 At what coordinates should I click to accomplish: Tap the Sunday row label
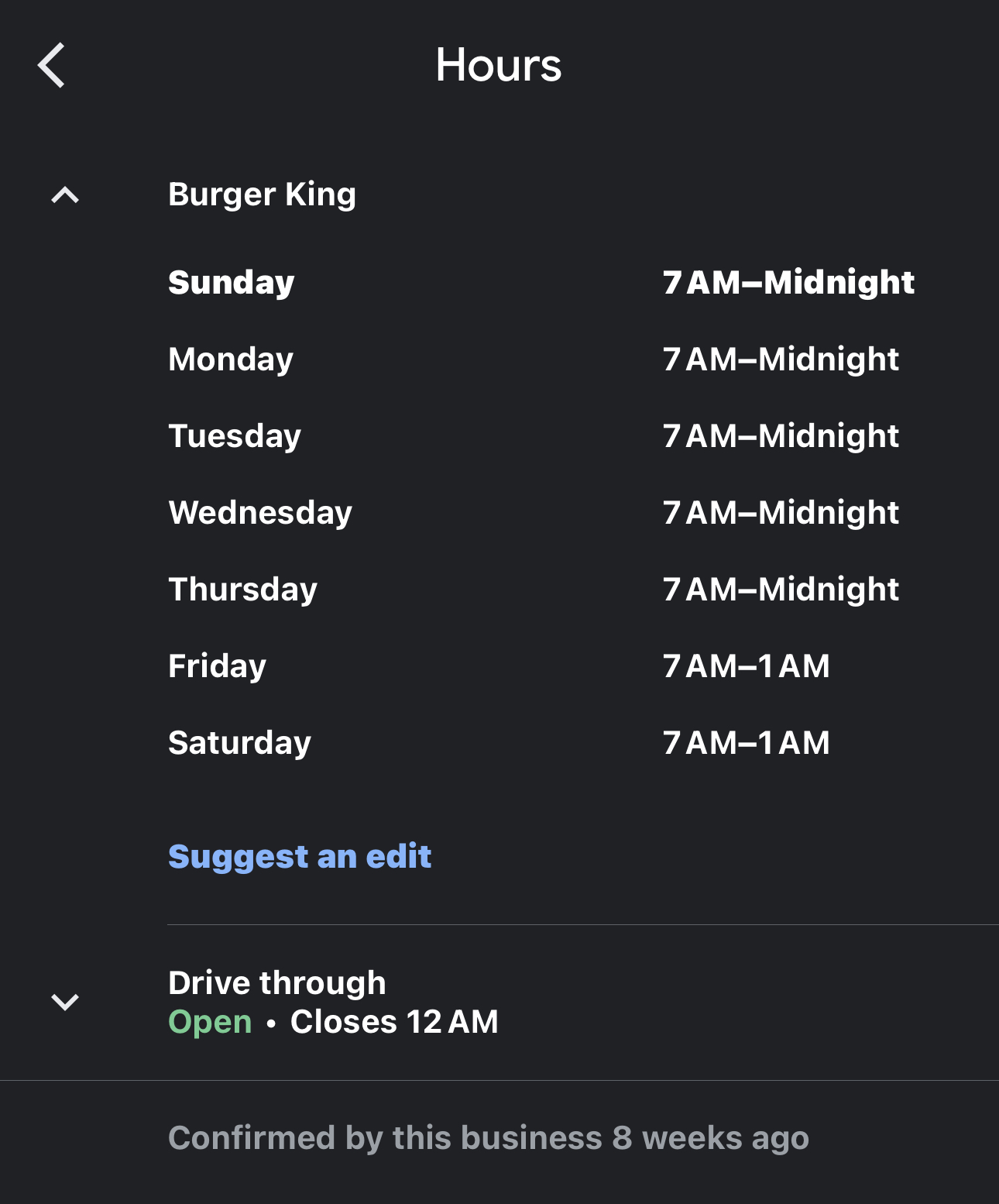click(x=231, y=283)
